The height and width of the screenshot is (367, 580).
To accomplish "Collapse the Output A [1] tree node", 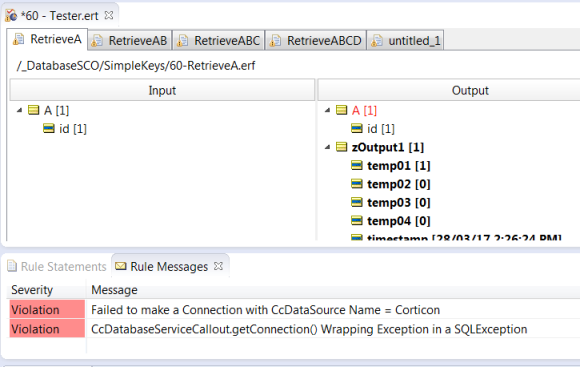I will point(327,110).
